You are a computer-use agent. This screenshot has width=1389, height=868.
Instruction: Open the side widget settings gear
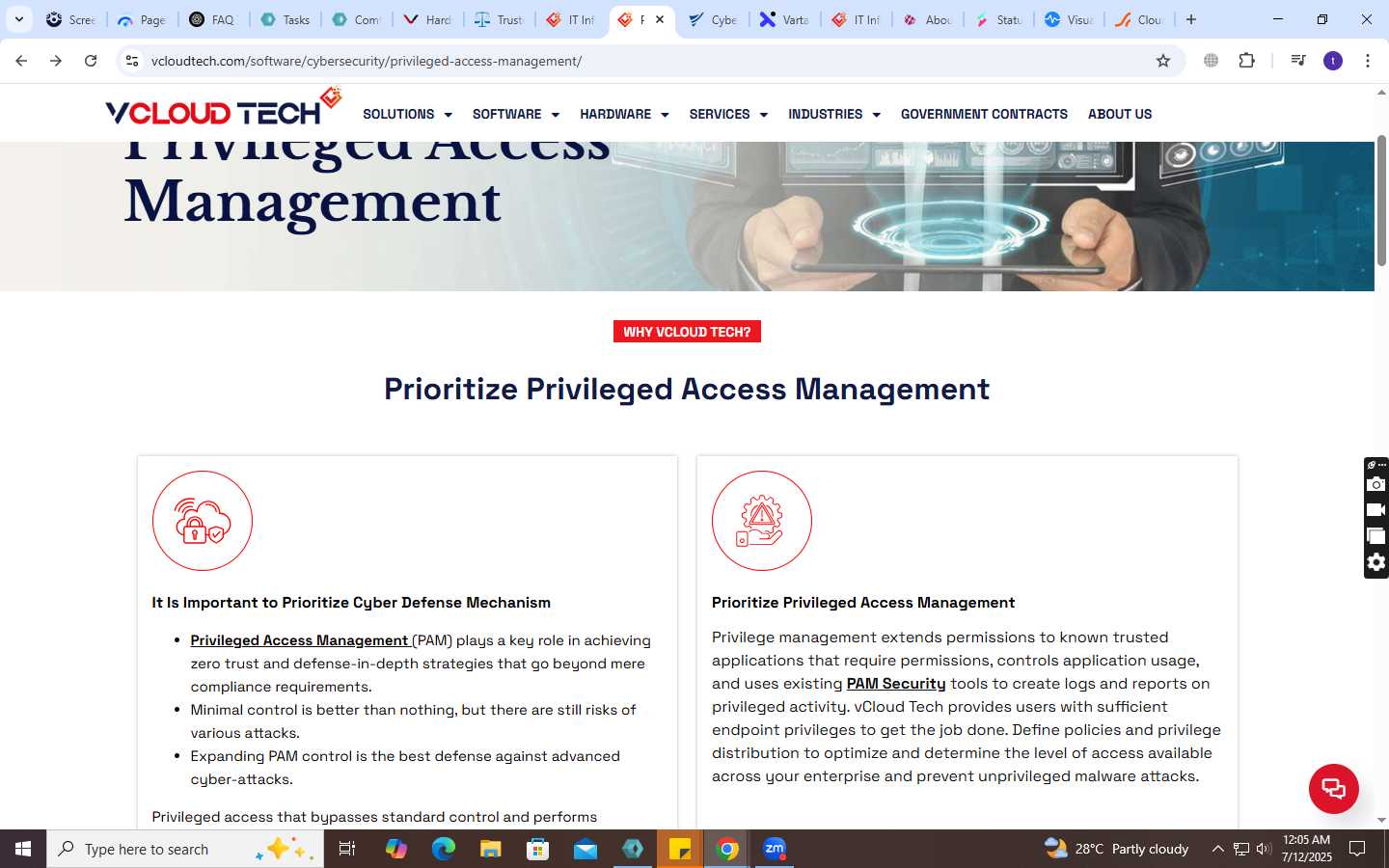tap(1376, 562)
